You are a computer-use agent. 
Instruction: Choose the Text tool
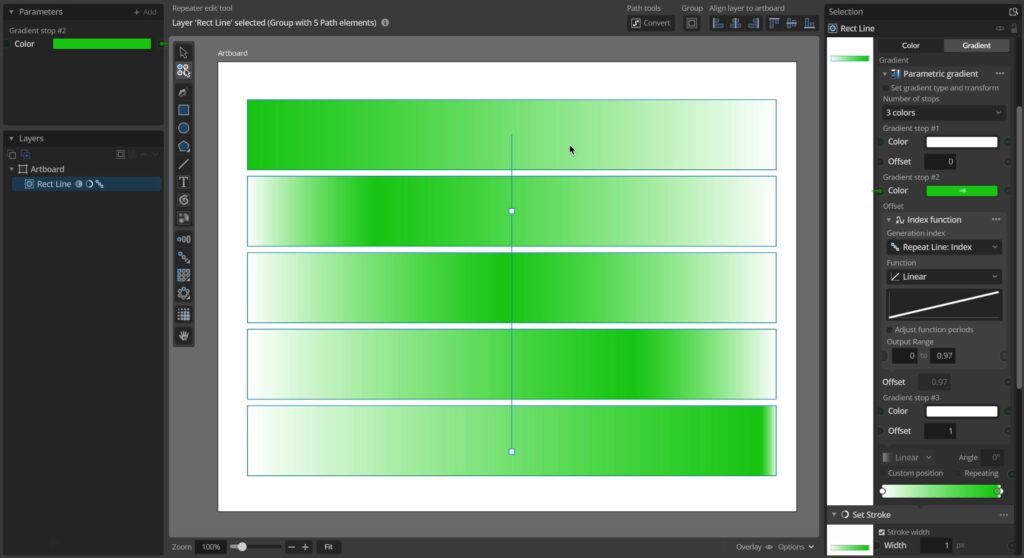tap(184, 182)
